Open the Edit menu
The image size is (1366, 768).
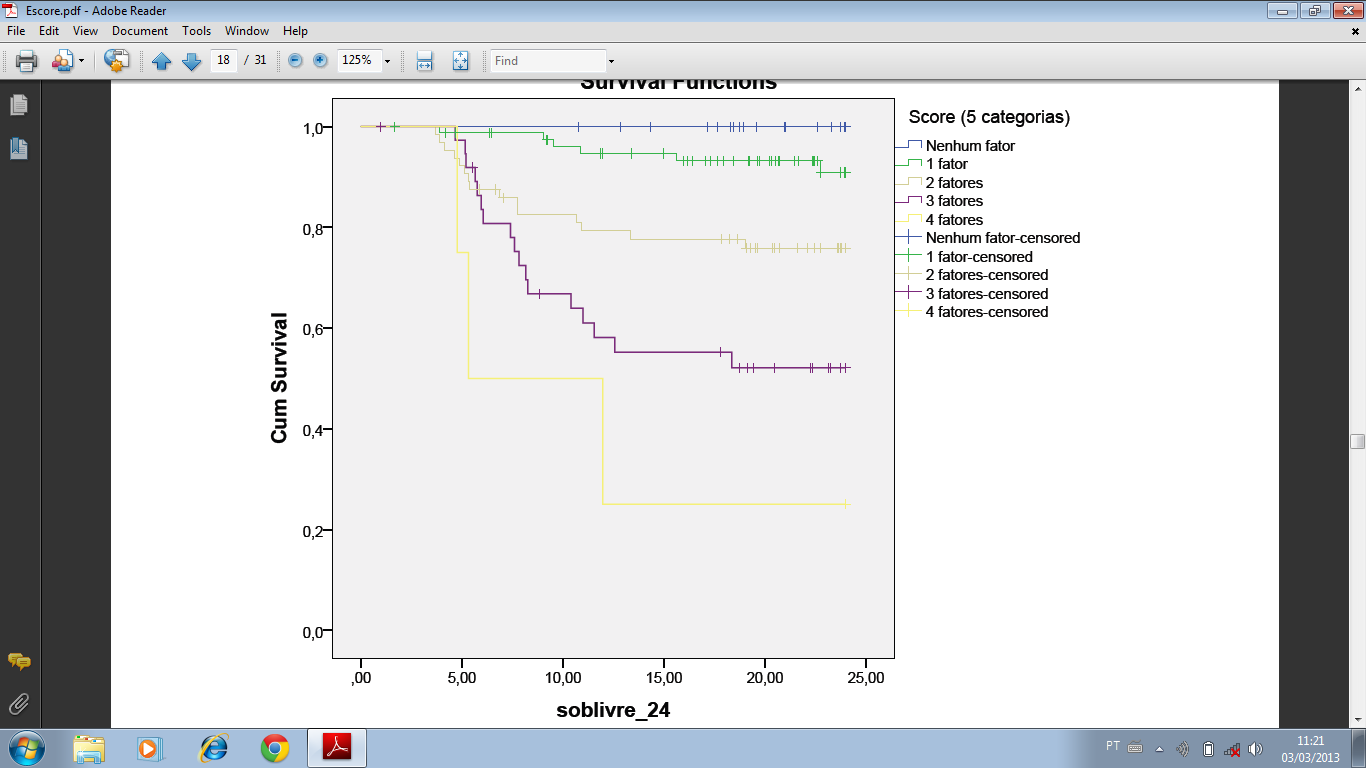click(49, 31)
